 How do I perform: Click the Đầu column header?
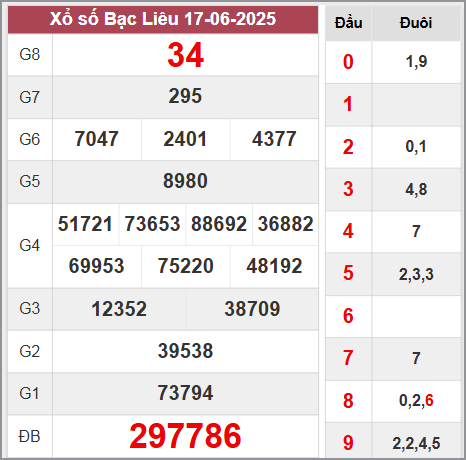[349, 23]
